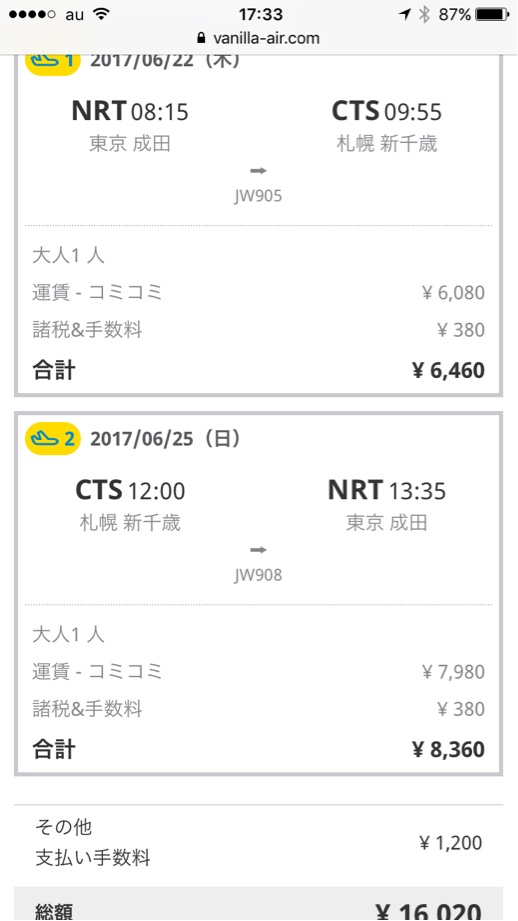Image resolution: width=518 pixels, height=921 pixels.
Task: Tap NRT 08:15 departure info
Action: [130, 110]
